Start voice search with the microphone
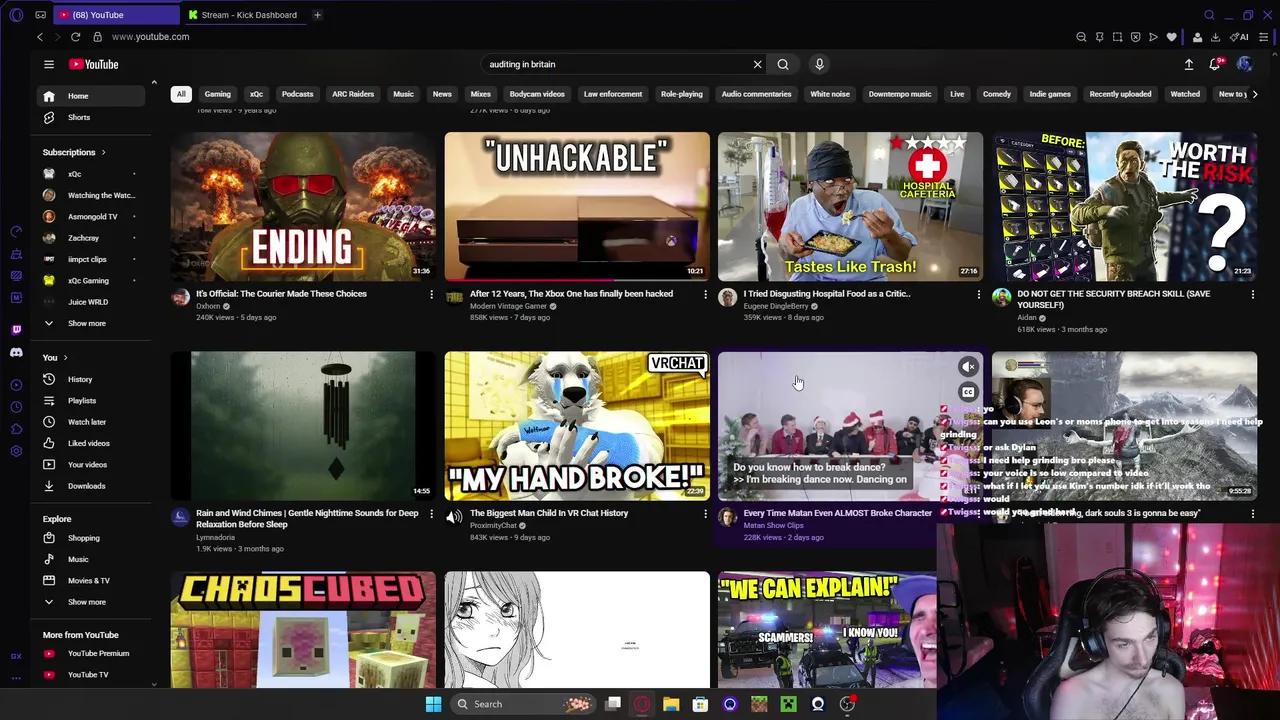 (819, 64)
